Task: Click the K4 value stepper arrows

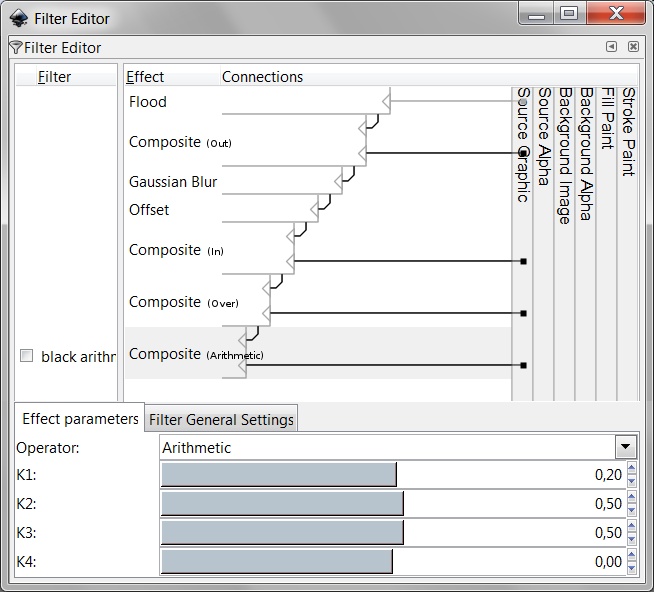Action: pyautogui.click(x=631, y=562)
